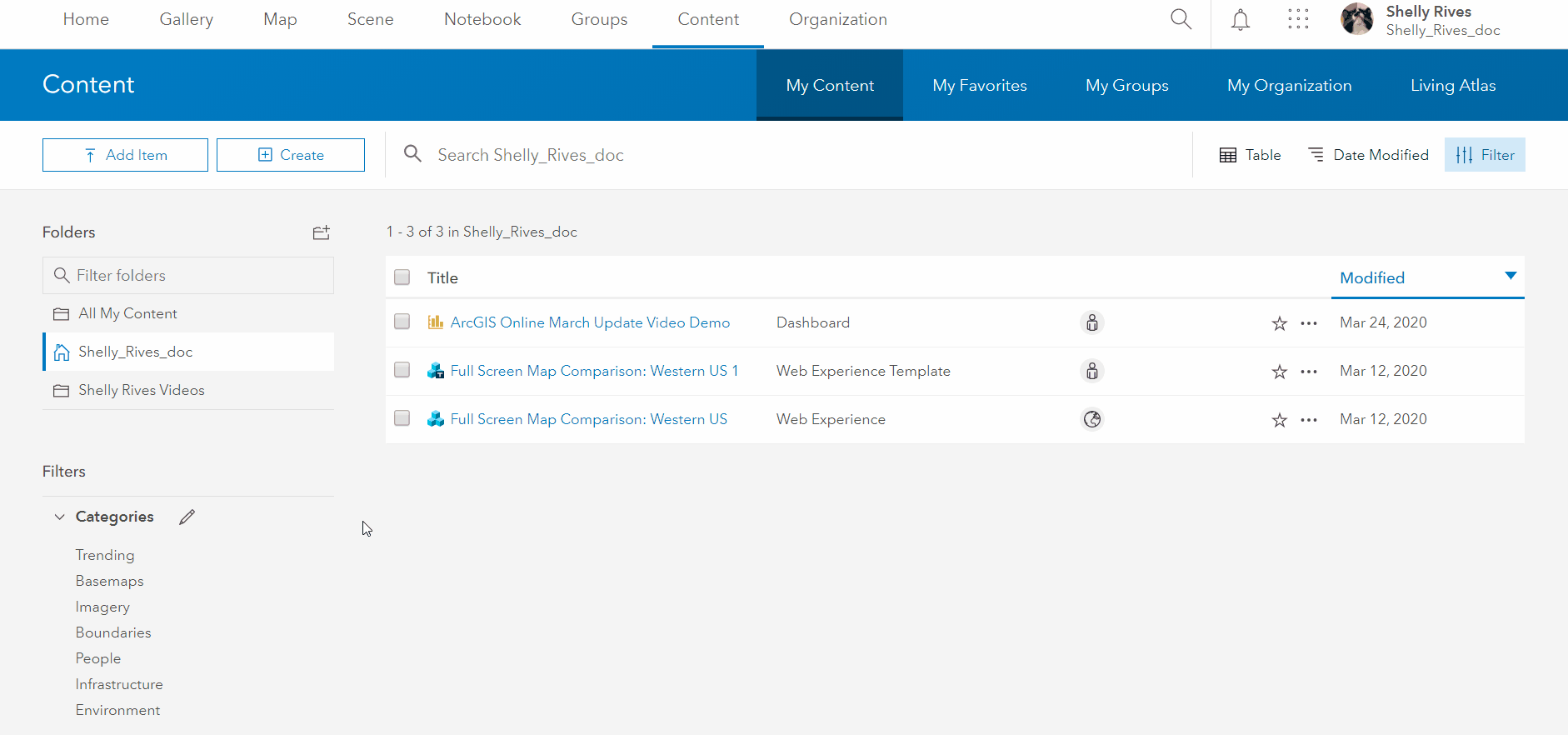Open Full Screen Map Comparison: Western US link

click(589, 419)
